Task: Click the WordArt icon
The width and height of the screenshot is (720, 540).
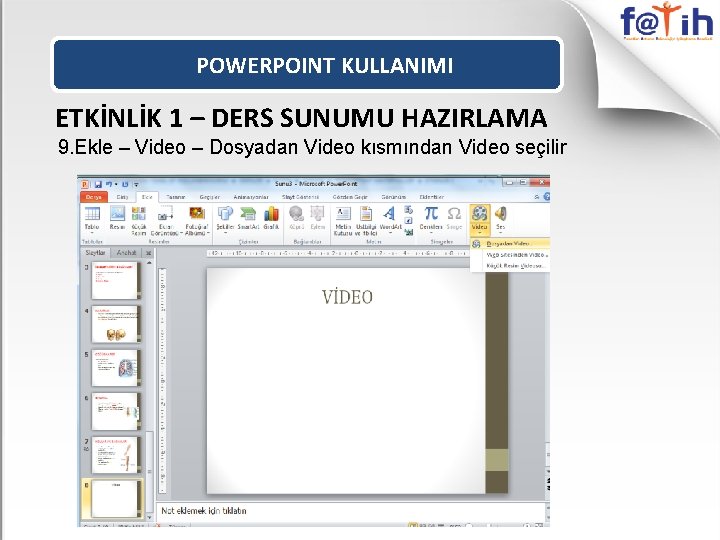Action: [390, 214]
